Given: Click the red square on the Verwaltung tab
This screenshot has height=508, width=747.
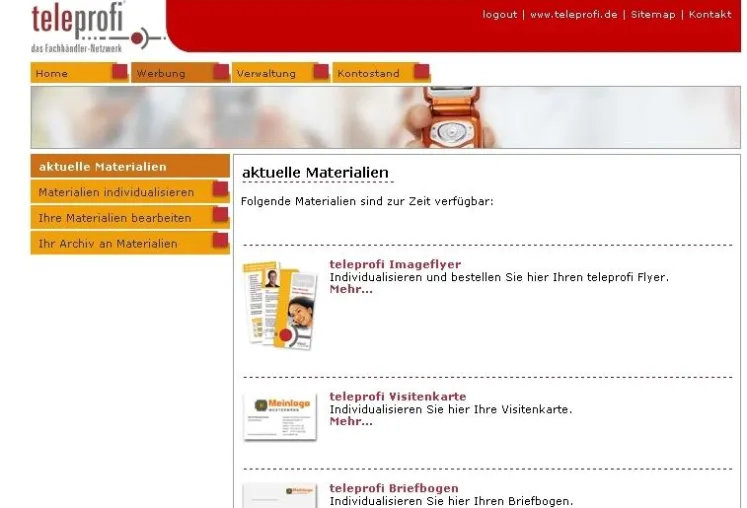Looking at the screenshot, I should (321, 71).
